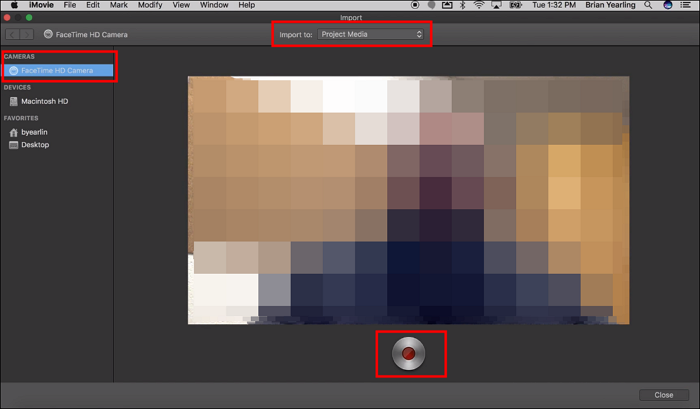Screen dimensions: 700x409
Task: Click the screen recording indicator in menu bar
Action: (415, 5)
